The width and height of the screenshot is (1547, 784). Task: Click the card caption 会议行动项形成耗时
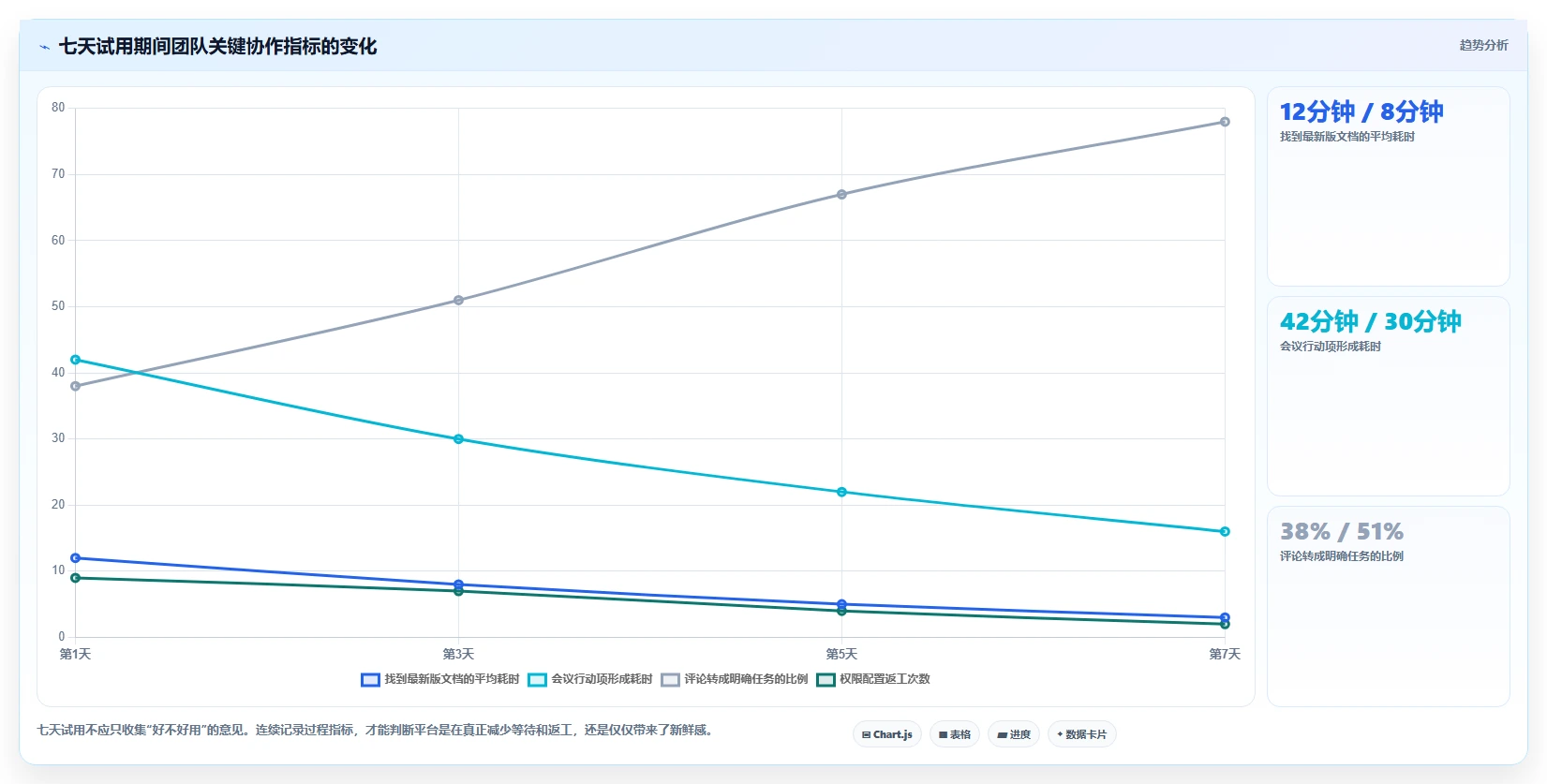click(1331, 347)
